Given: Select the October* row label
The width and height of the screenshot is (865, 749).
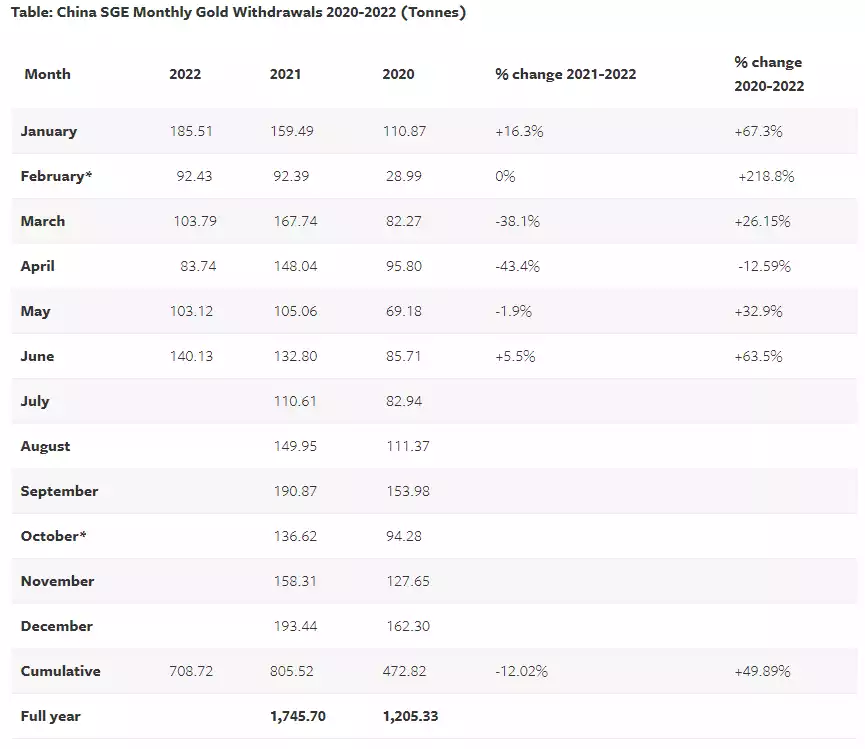Looking at the screenshot, I should pyautogui.click(x=53, y=536).
